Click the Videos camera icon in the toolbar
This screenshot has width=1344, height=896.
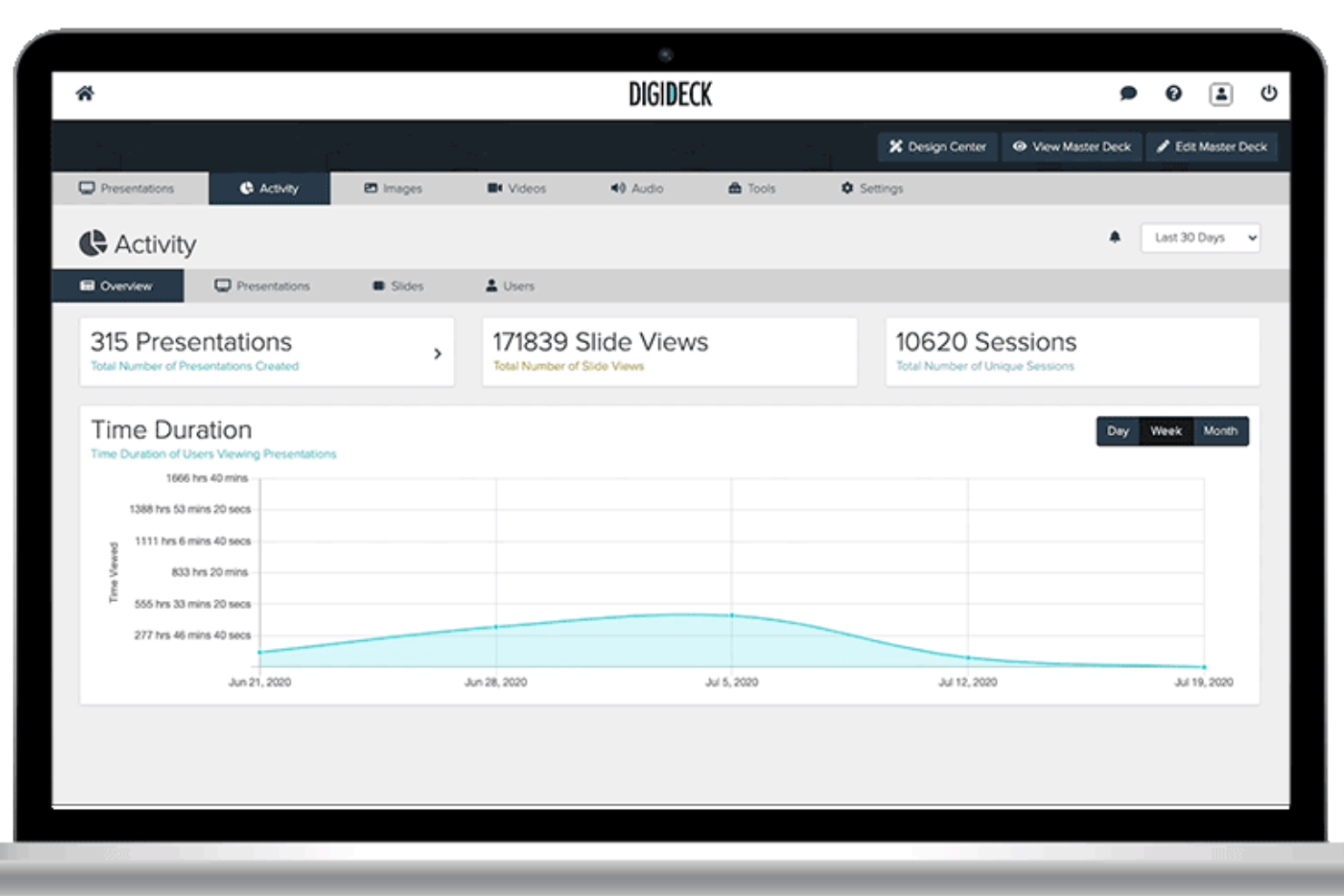click(x=494, y=188)
